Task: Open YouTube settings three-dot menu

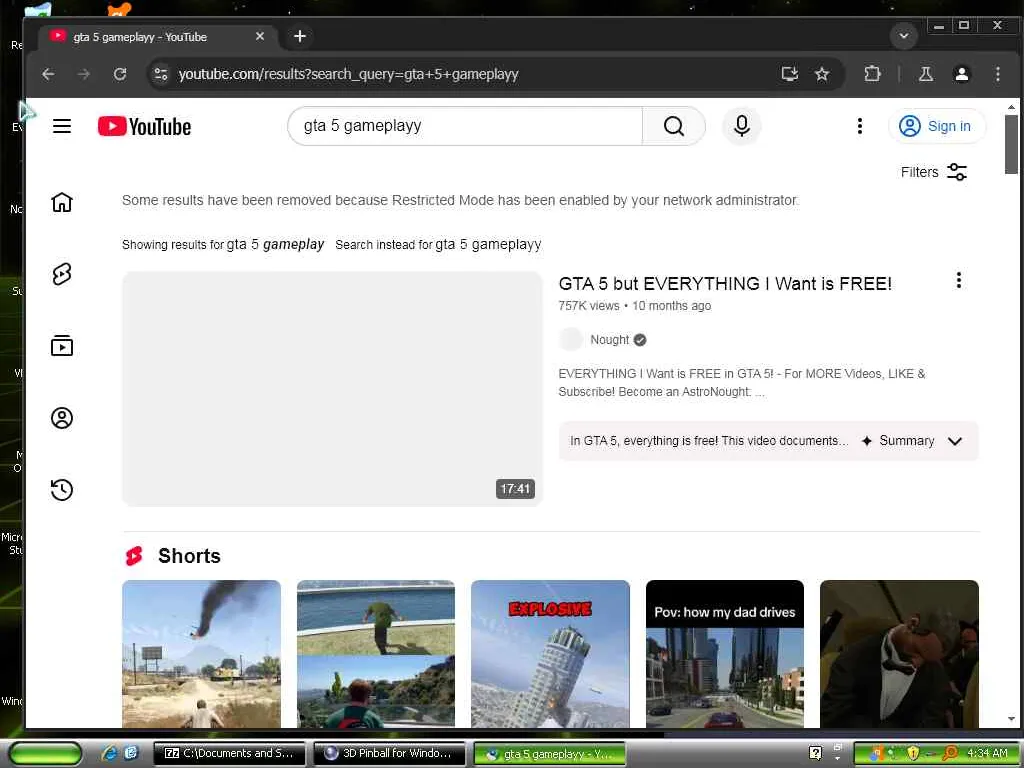Action: [x=859, y=126]
